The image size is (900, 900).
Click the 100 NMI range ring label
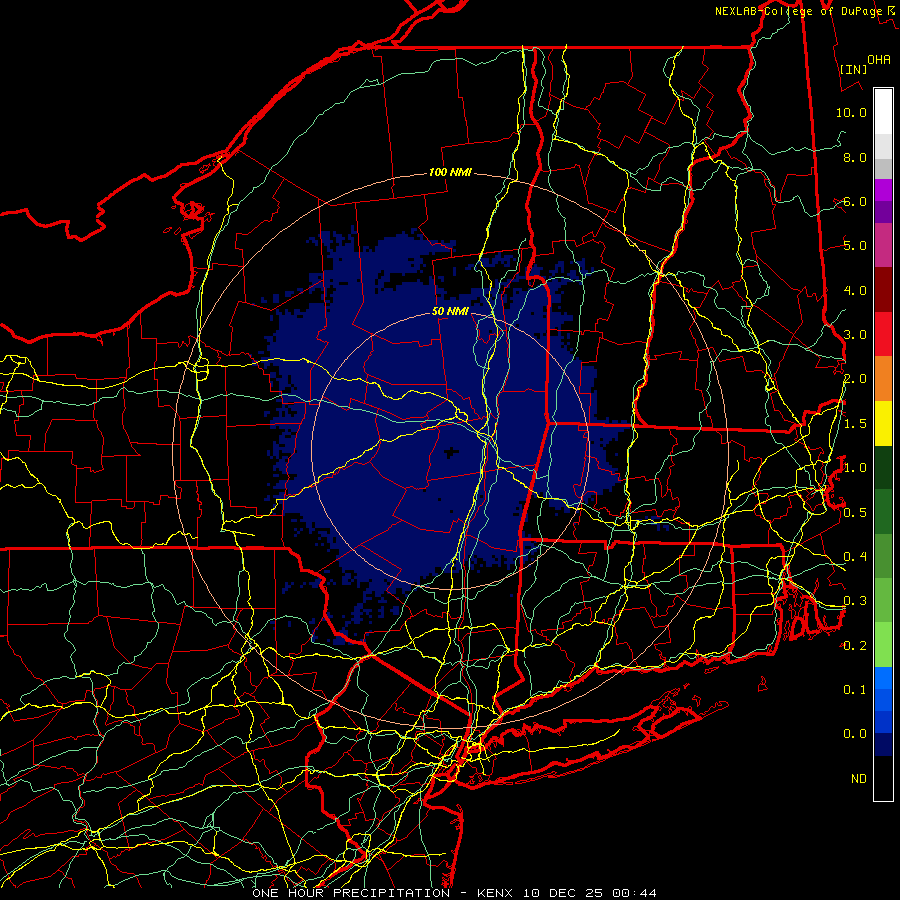click(450, 172)
